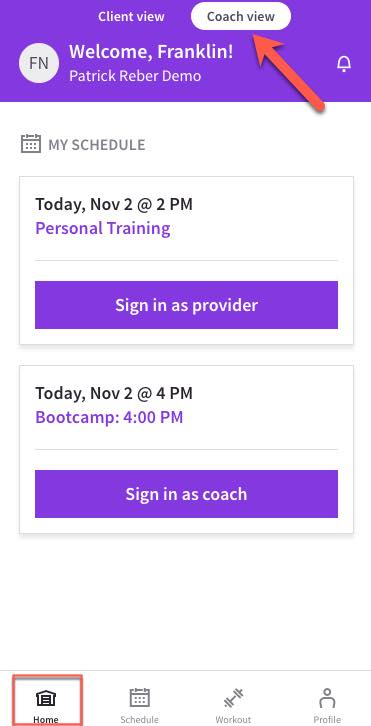Click the My Schedule calendar icon

tap(31, 144)
